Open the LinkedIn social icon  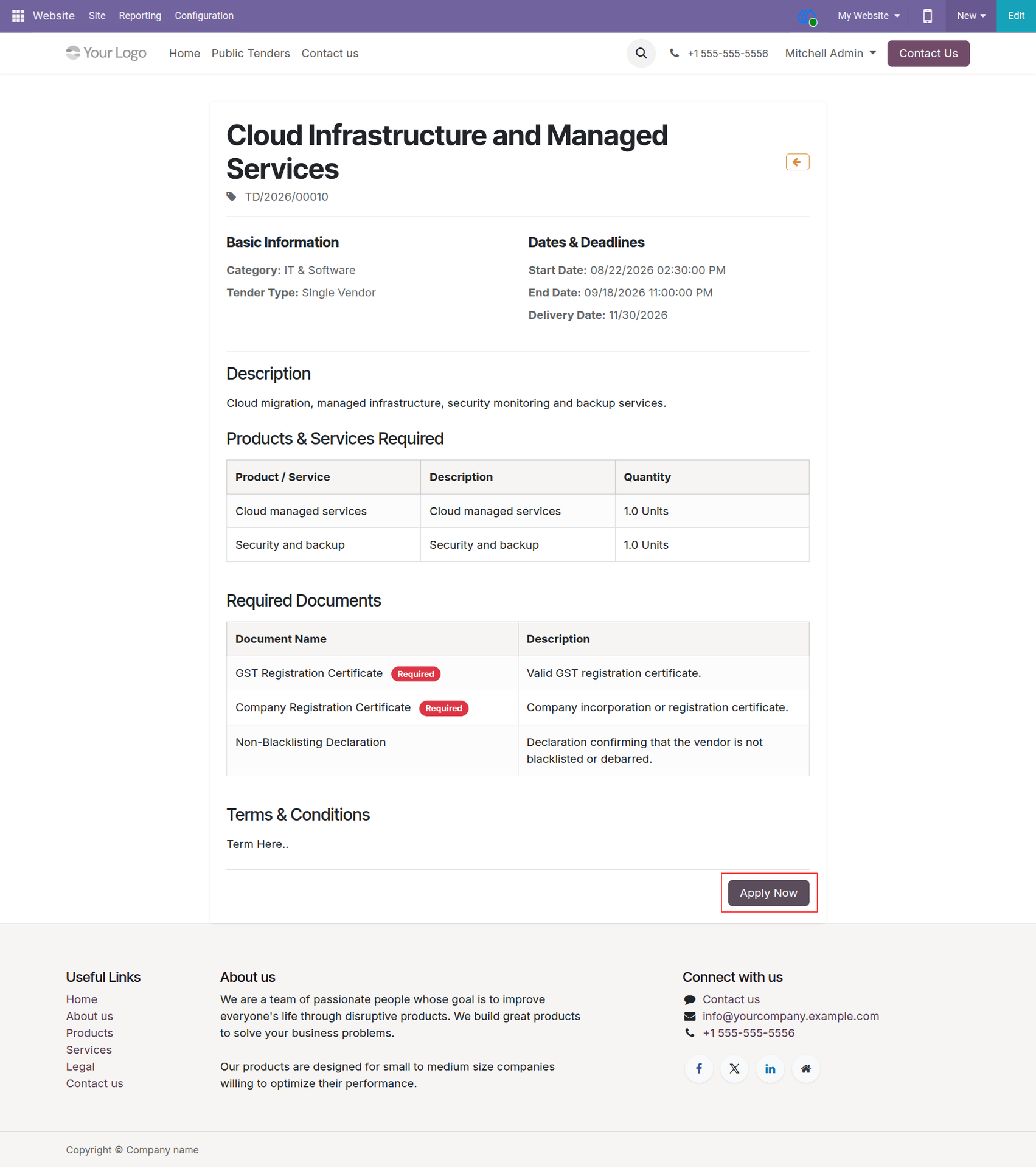click(770, 1069)
